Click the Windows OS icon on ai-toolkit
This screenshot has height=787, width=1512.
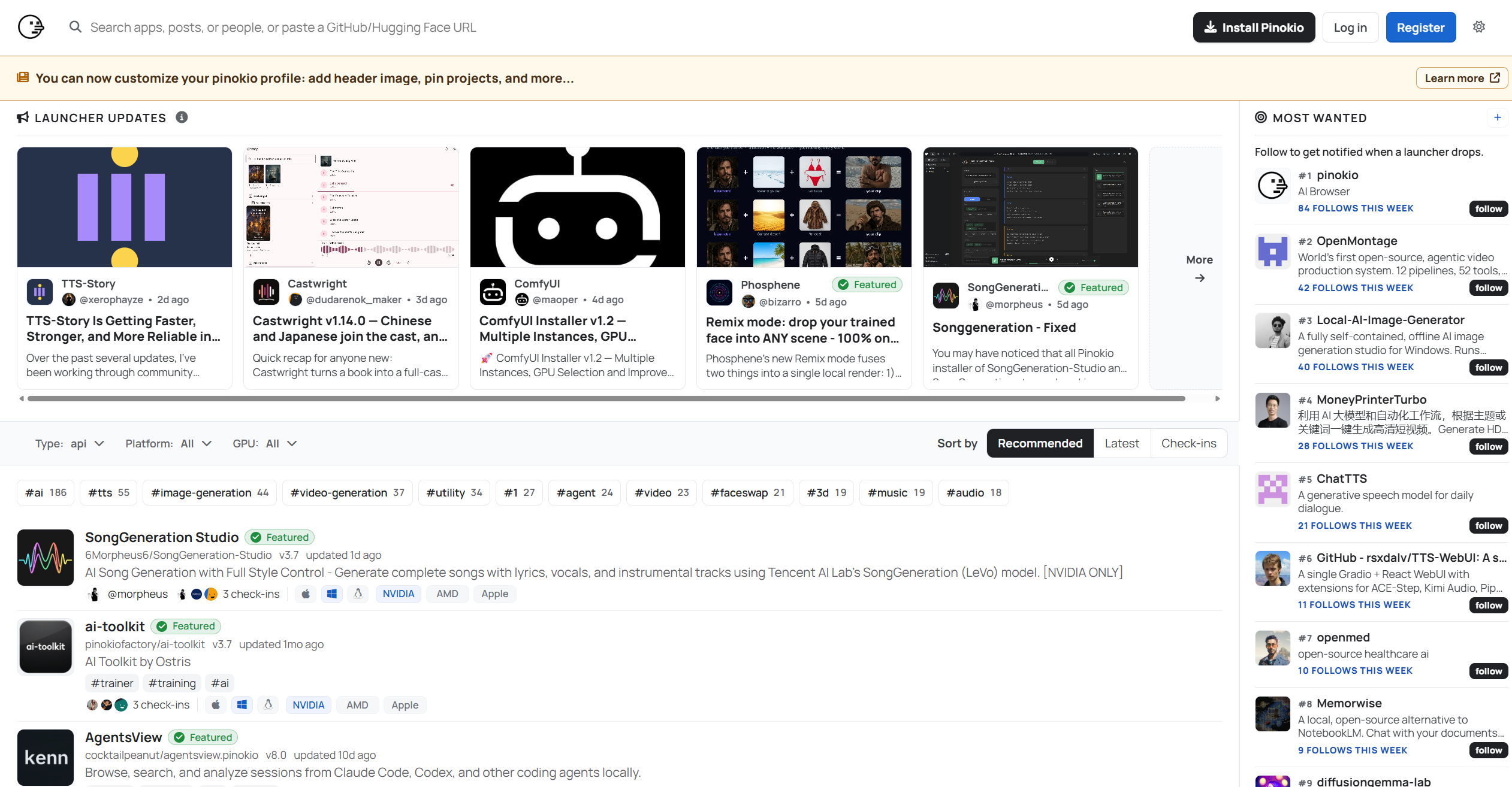tap(242, 705)
